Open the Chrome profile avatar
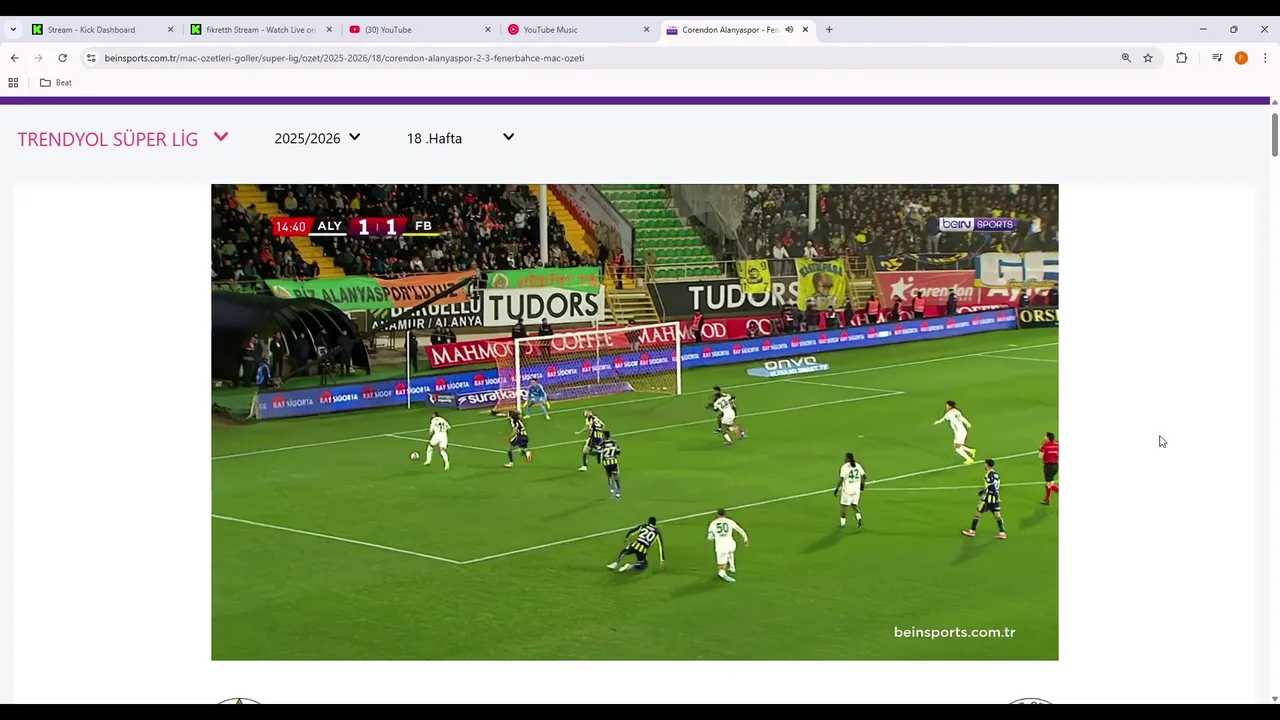This screenshot has height=720, width=1280. [1241, 58]
